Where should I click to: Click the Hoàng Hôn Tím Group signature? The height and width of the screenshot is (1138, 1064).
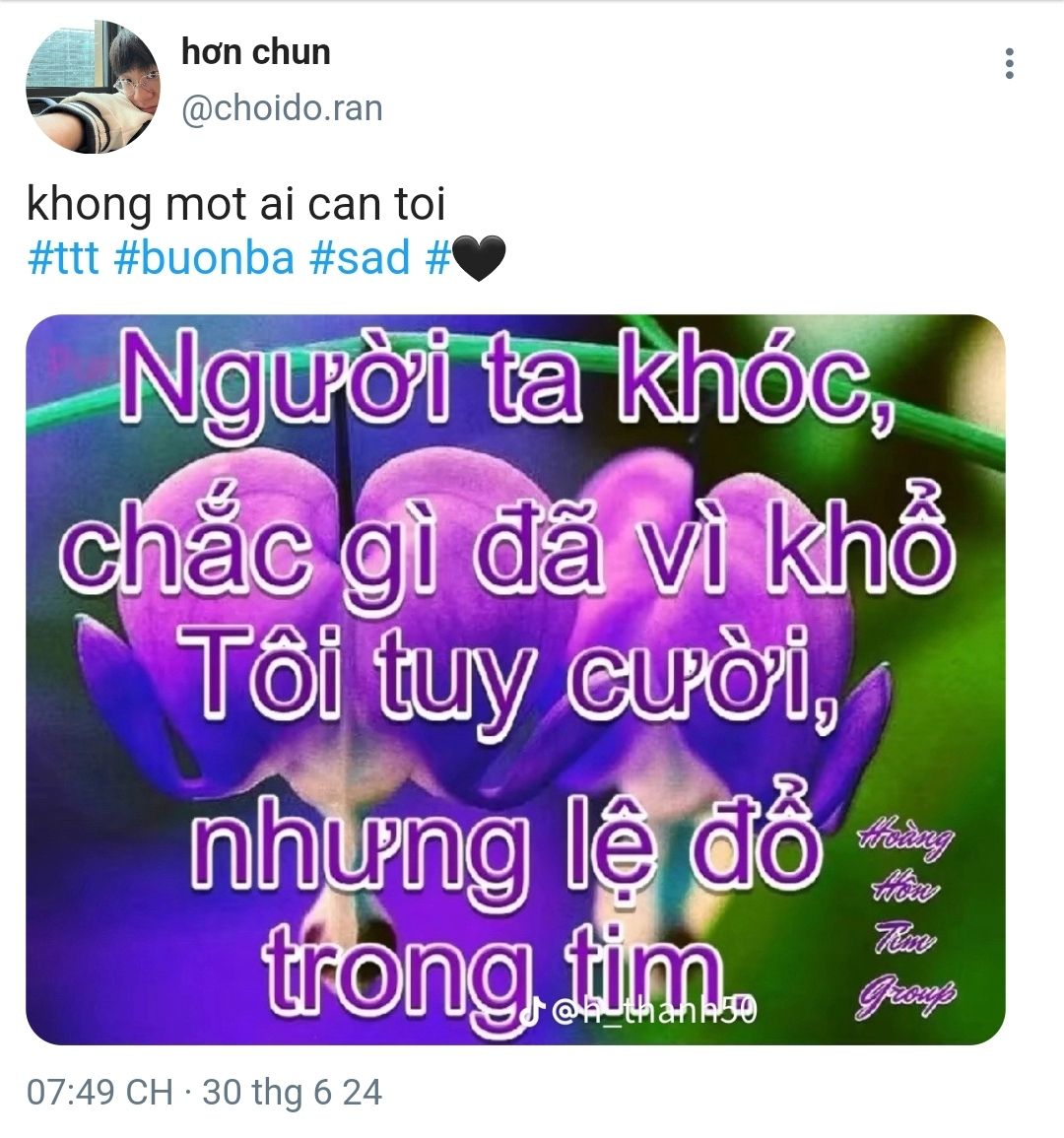click(905, 920)
